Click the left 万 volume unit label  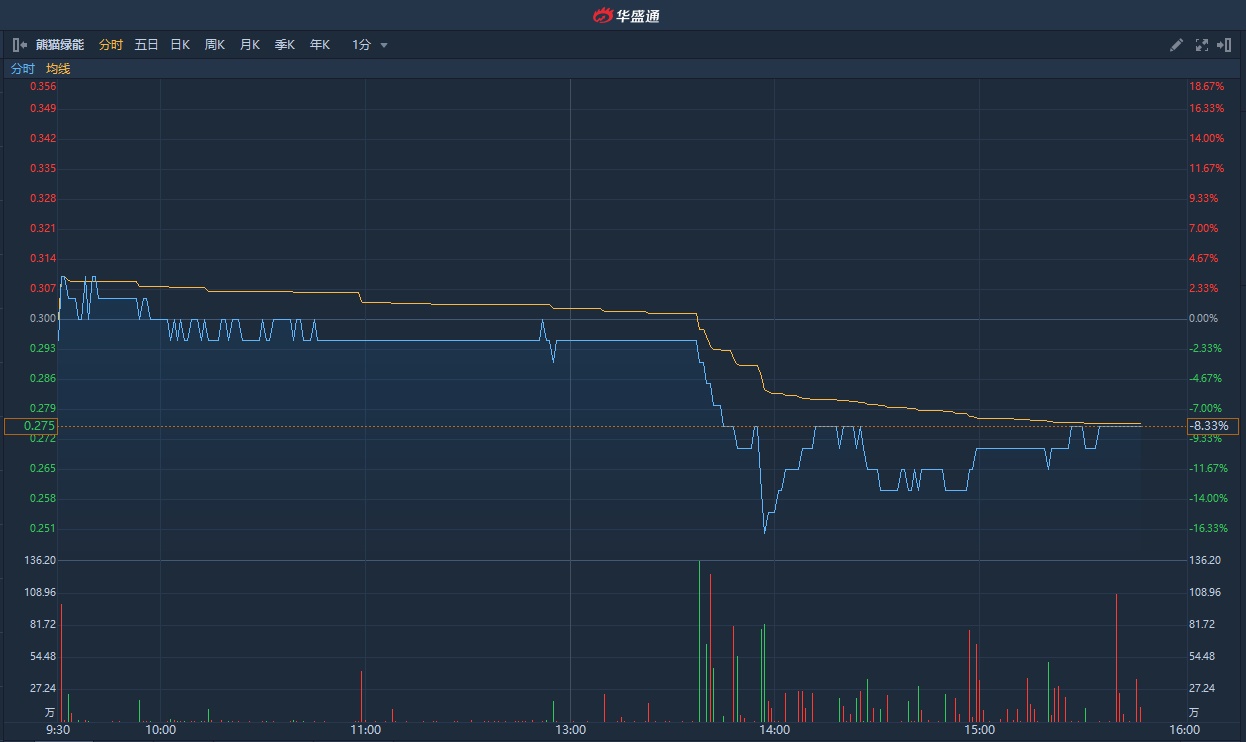click(50, 713)
